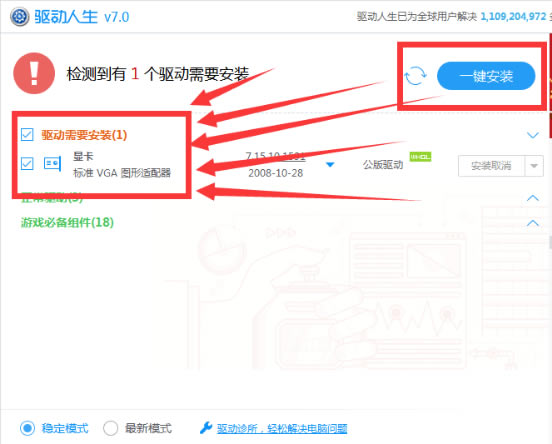Viewport: 552px width, 444px height.
Task: Open the driver version dropdown arrow
Action: 330,164
